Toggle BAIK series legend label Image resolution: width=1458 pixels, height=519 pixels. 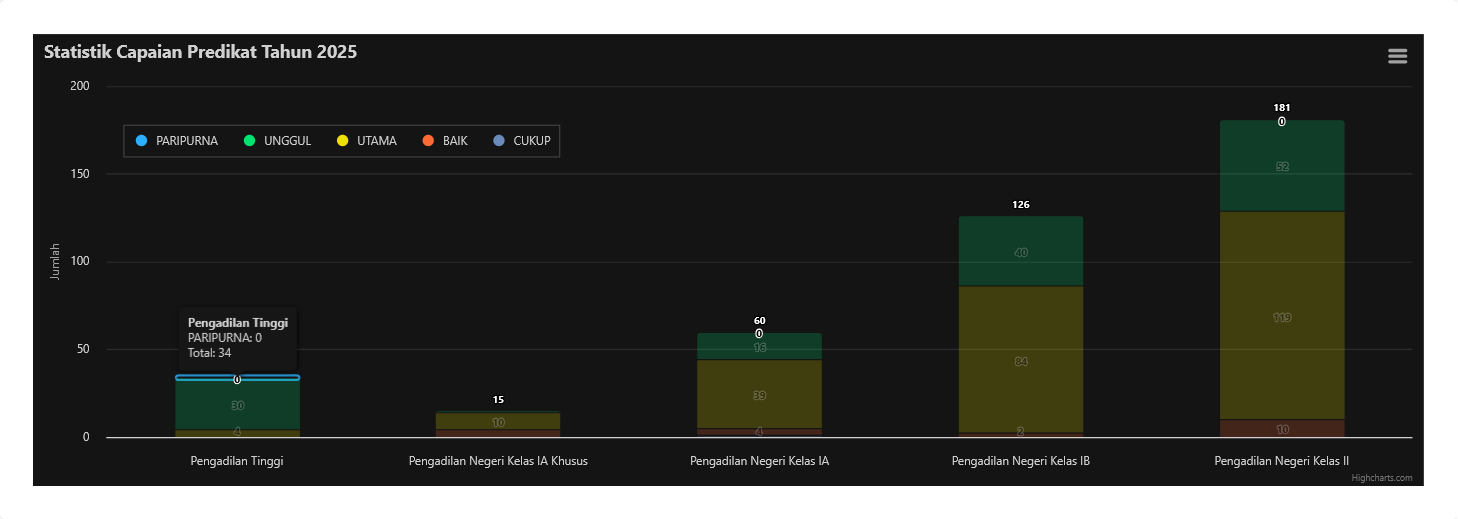(455, 141)
